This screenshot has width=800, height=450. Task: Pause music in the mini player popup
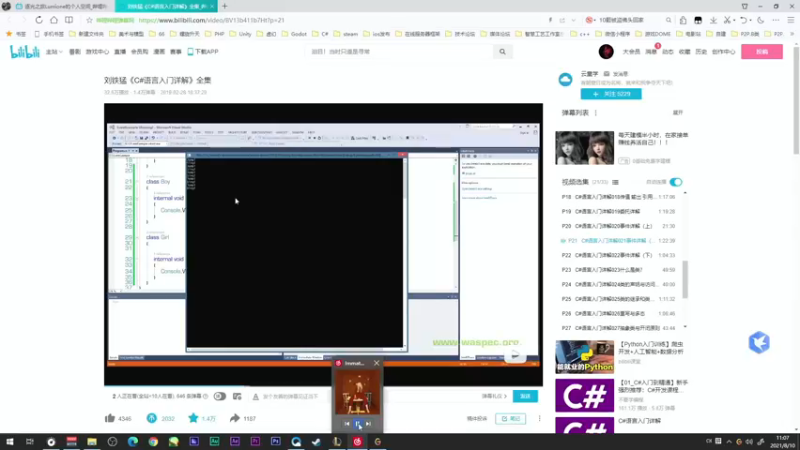click(358, 424)
